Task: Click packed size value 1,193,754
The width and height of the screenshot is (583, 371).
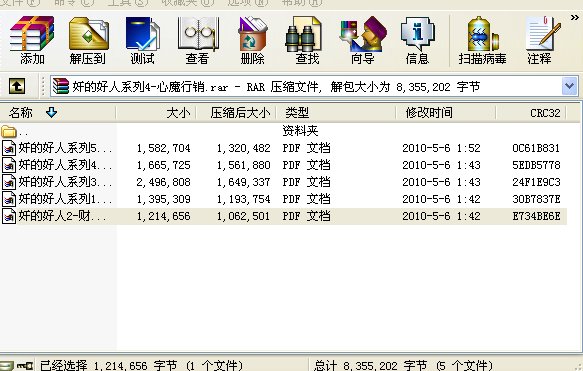Action: pyautogui.click(x=244, y=200)
